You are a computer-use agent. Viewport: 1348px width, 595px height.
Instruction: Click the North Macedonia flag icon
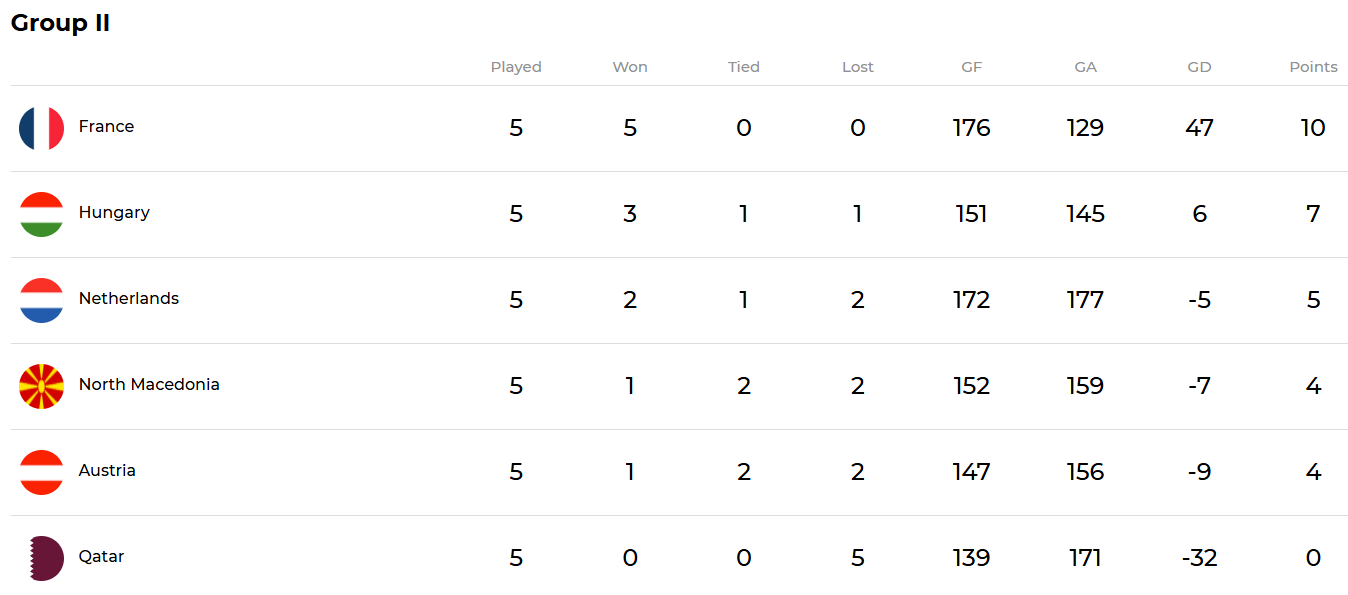(x=42, y=386)
